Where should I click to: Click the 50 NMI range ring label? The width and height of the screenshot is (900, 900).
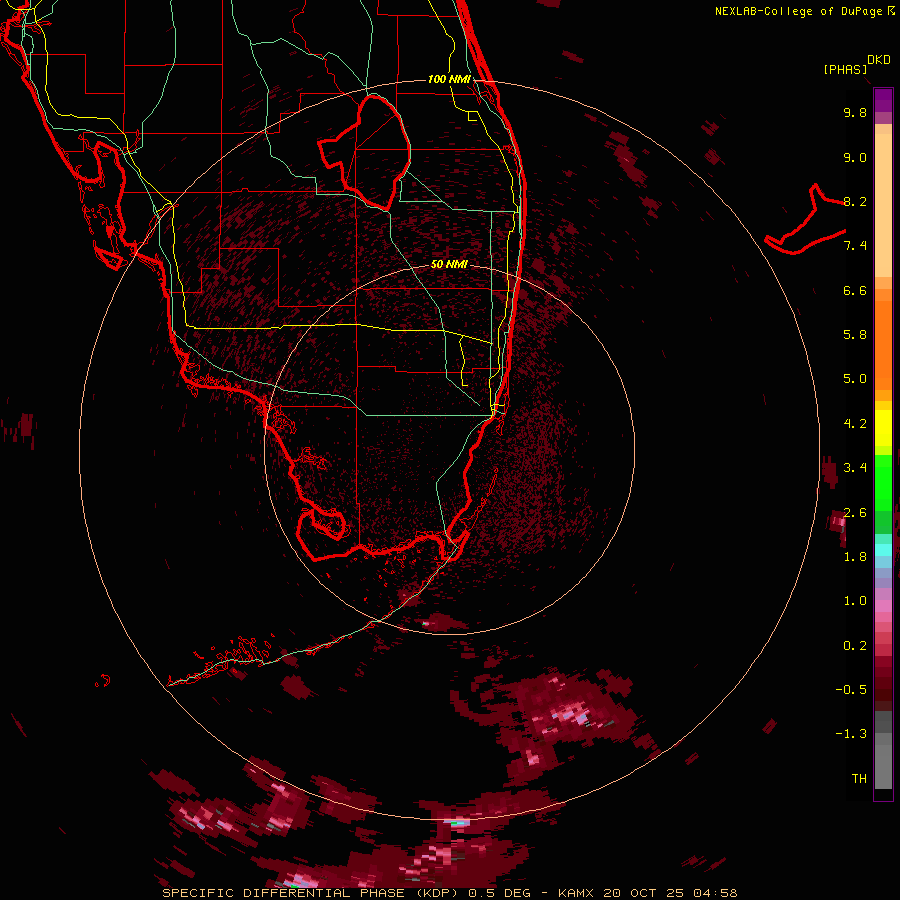pyautogui.click(x=449, y=264)
